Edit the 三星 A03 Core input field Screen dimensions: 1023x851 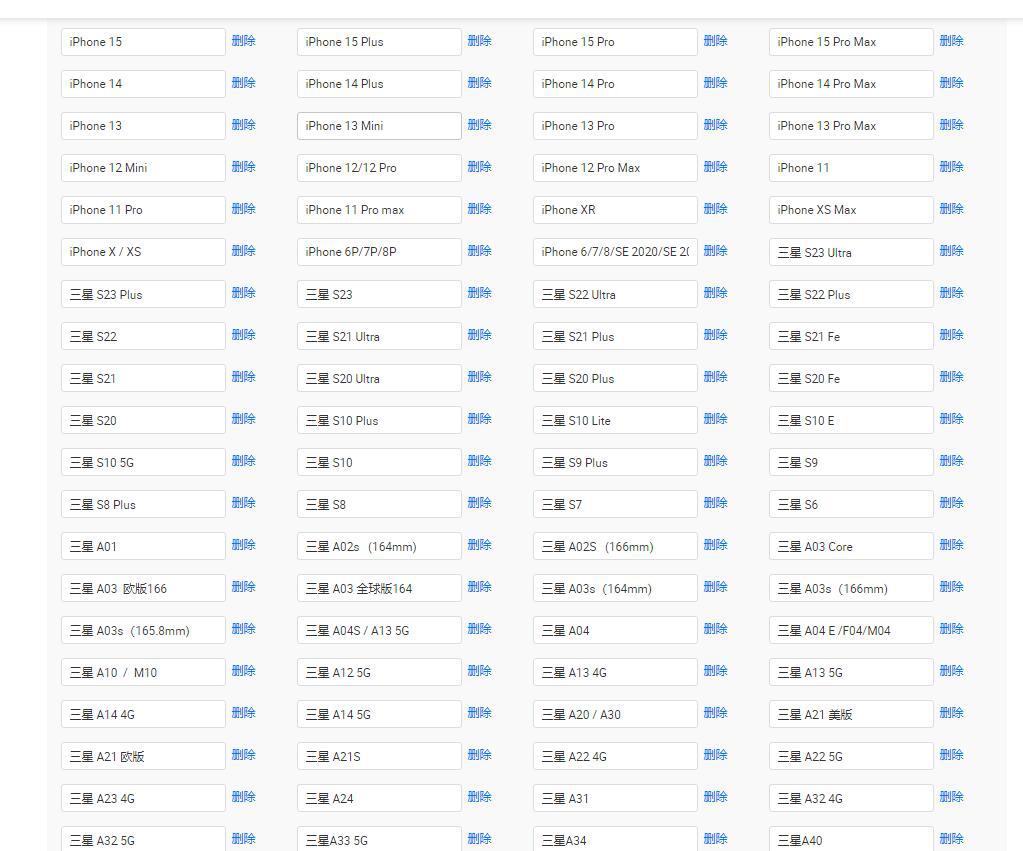pyautogui.click(x=850, y=546)
